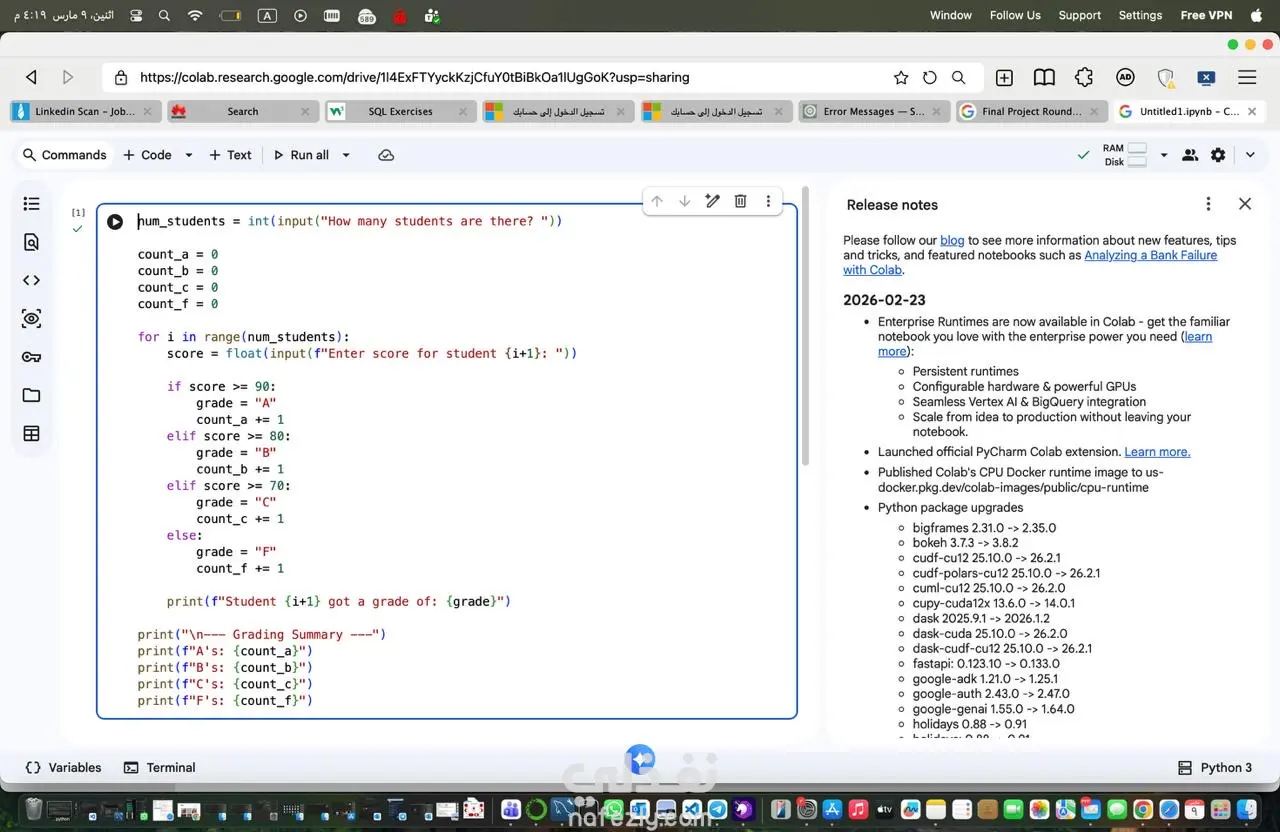Open the secrets key icon in sidebar
This screenshot has height=832, width=1280.
click(31, 357)
